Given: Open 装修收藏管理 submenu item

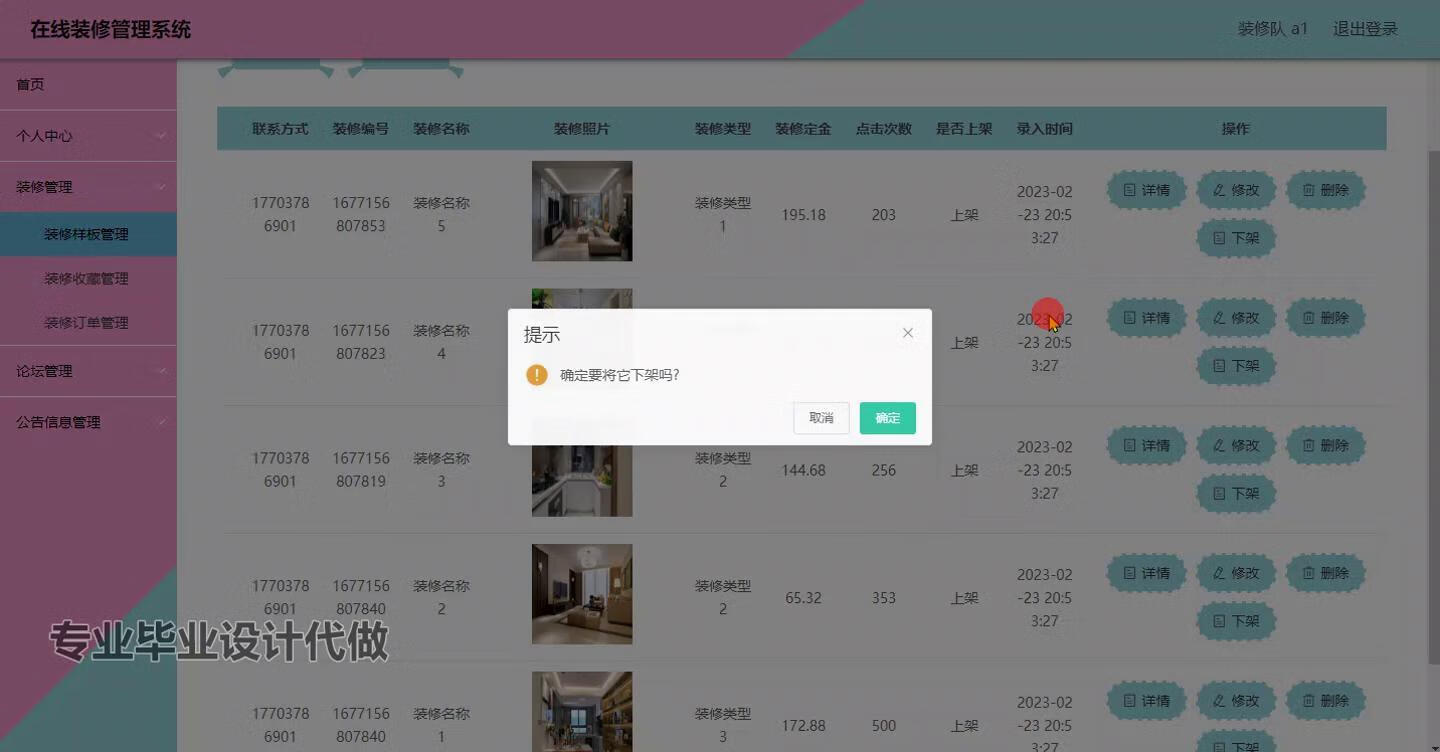Looking at the screenshot, I should click(88, 278).
